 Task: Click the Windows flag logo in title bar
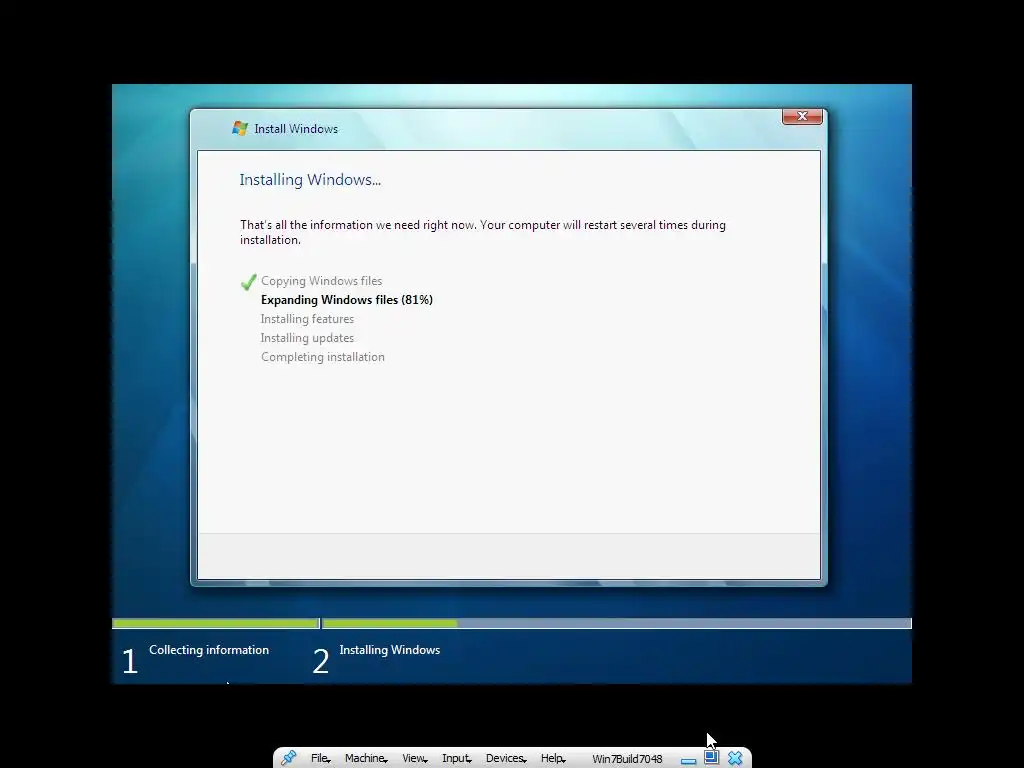240,128
